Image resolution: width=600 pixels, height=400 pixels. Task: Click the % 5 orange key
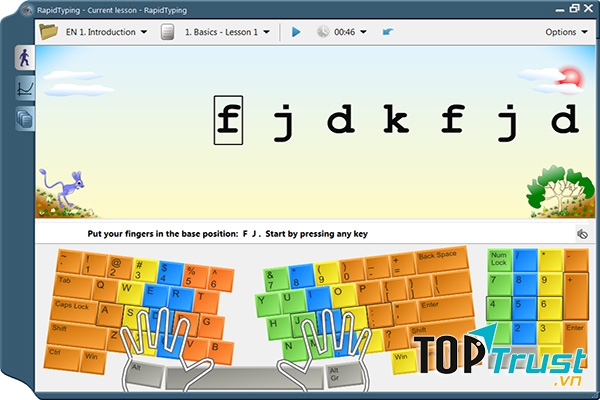click(195, 276)
